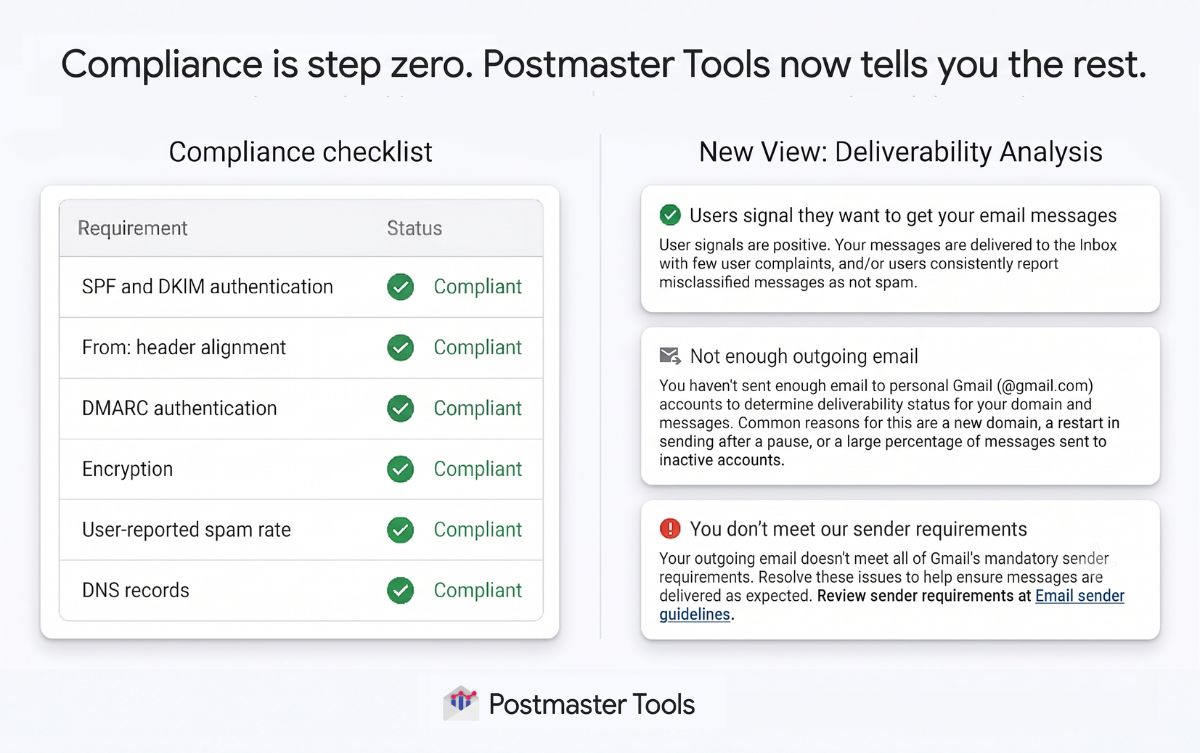Click the New View: Deliverability Analysis heading
1200x753 pixels.
[x=900, y=152]
